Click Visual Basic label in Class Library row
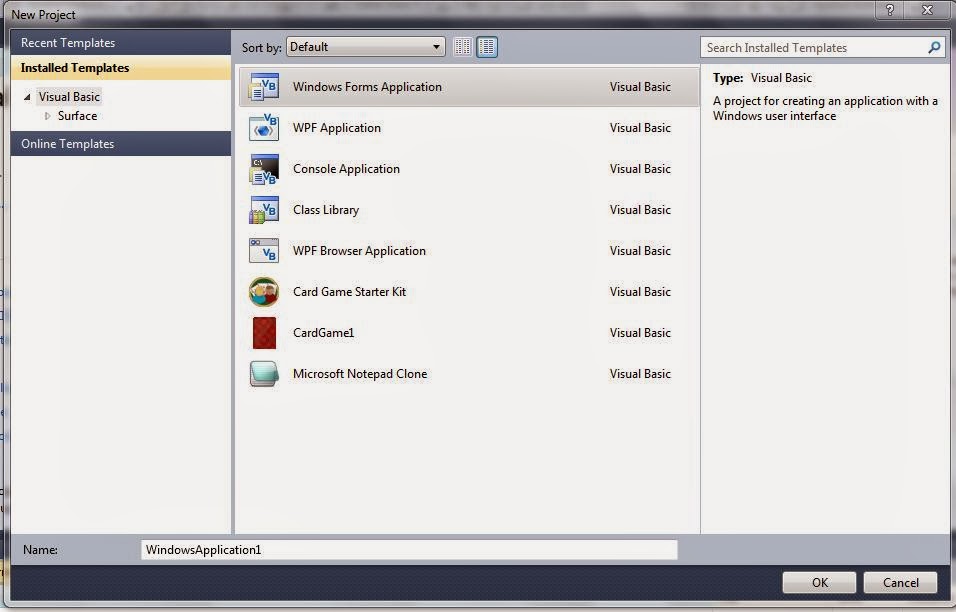 640,210
